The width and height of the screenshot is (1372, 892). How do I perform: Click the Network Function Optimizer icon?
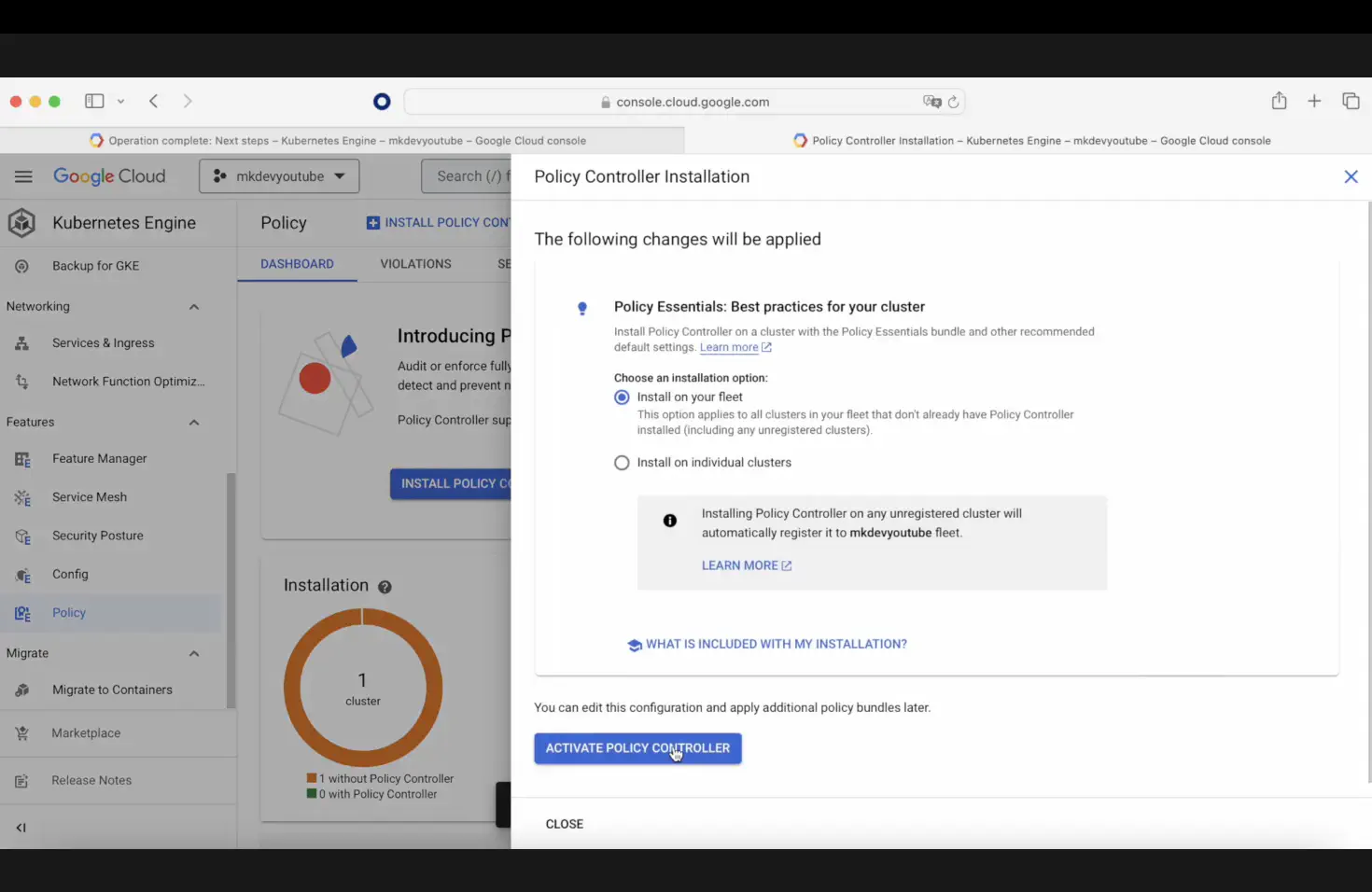click(21, 382)
